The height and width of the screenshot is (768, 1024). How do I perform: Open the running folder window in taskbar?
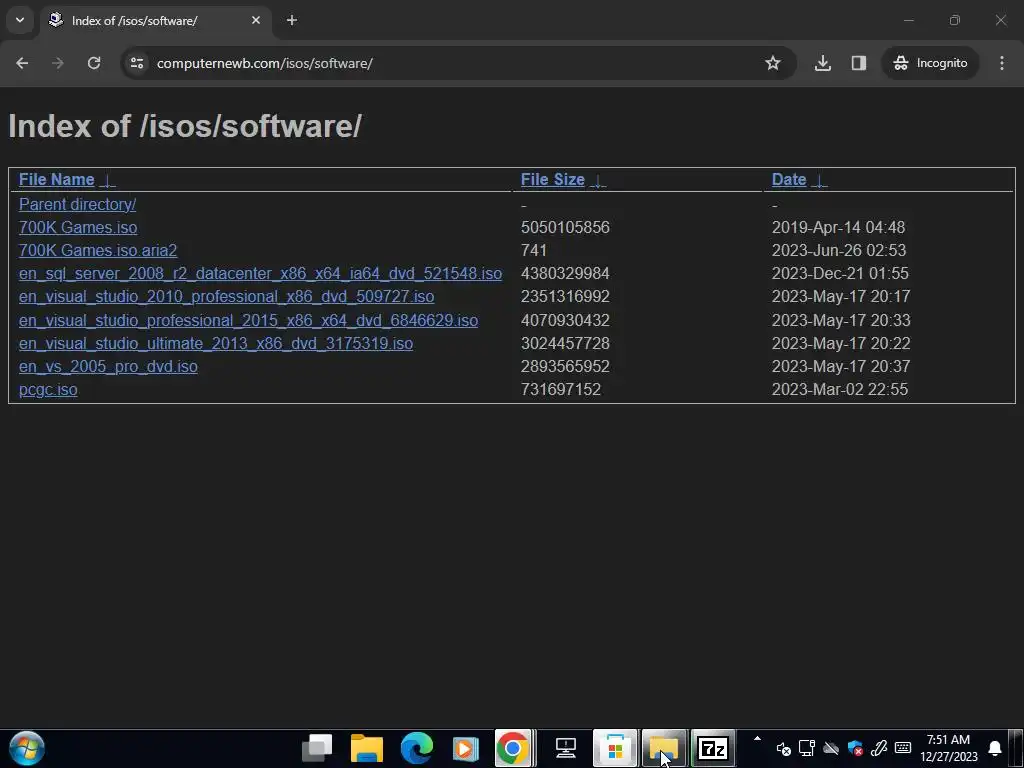[x=664, y=748]
